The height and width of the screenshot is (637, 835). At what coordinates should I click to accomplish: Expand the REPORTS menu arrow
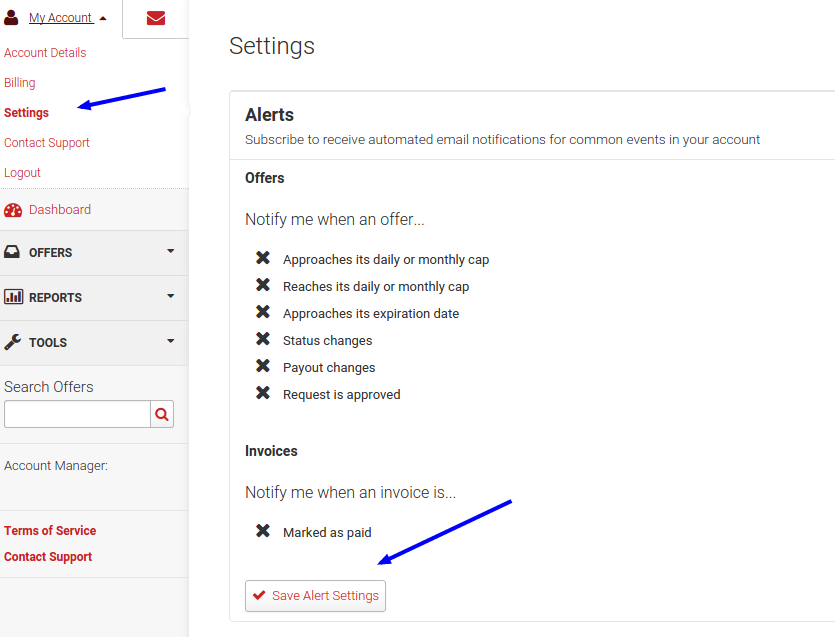170,296
